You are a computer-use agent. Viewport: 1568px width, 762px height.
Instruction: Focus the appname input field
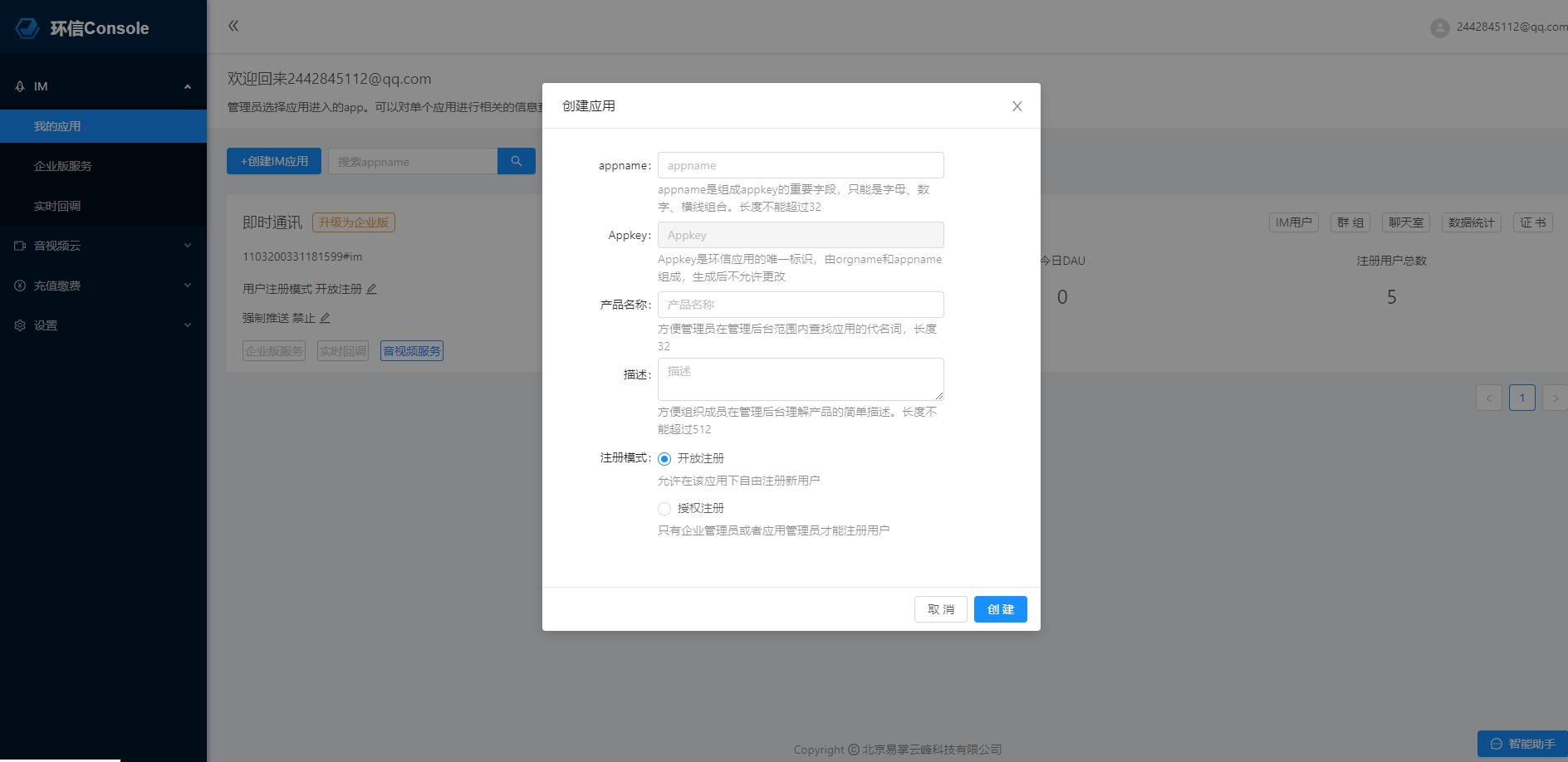click(801, 165)
